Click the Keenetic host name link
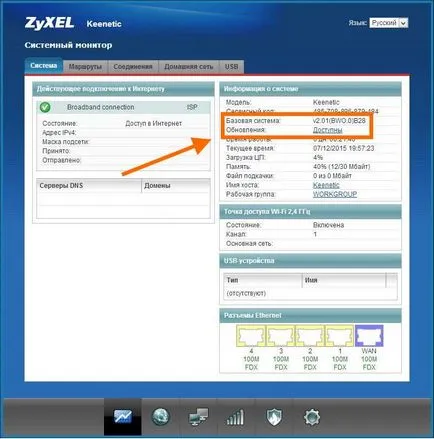This screenshot has width=434, height=439. tap(326, 185)
